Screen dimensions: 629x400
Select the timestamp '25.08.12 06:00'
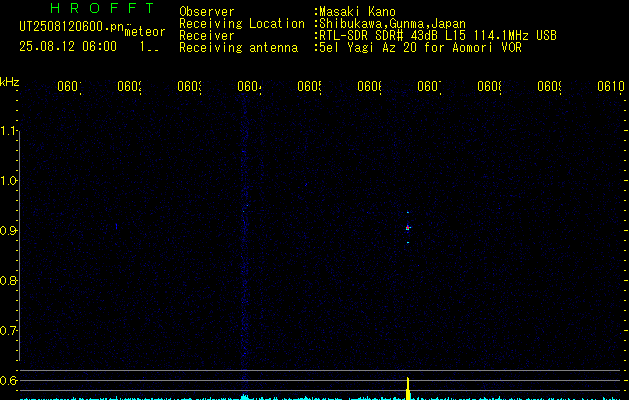68,46
